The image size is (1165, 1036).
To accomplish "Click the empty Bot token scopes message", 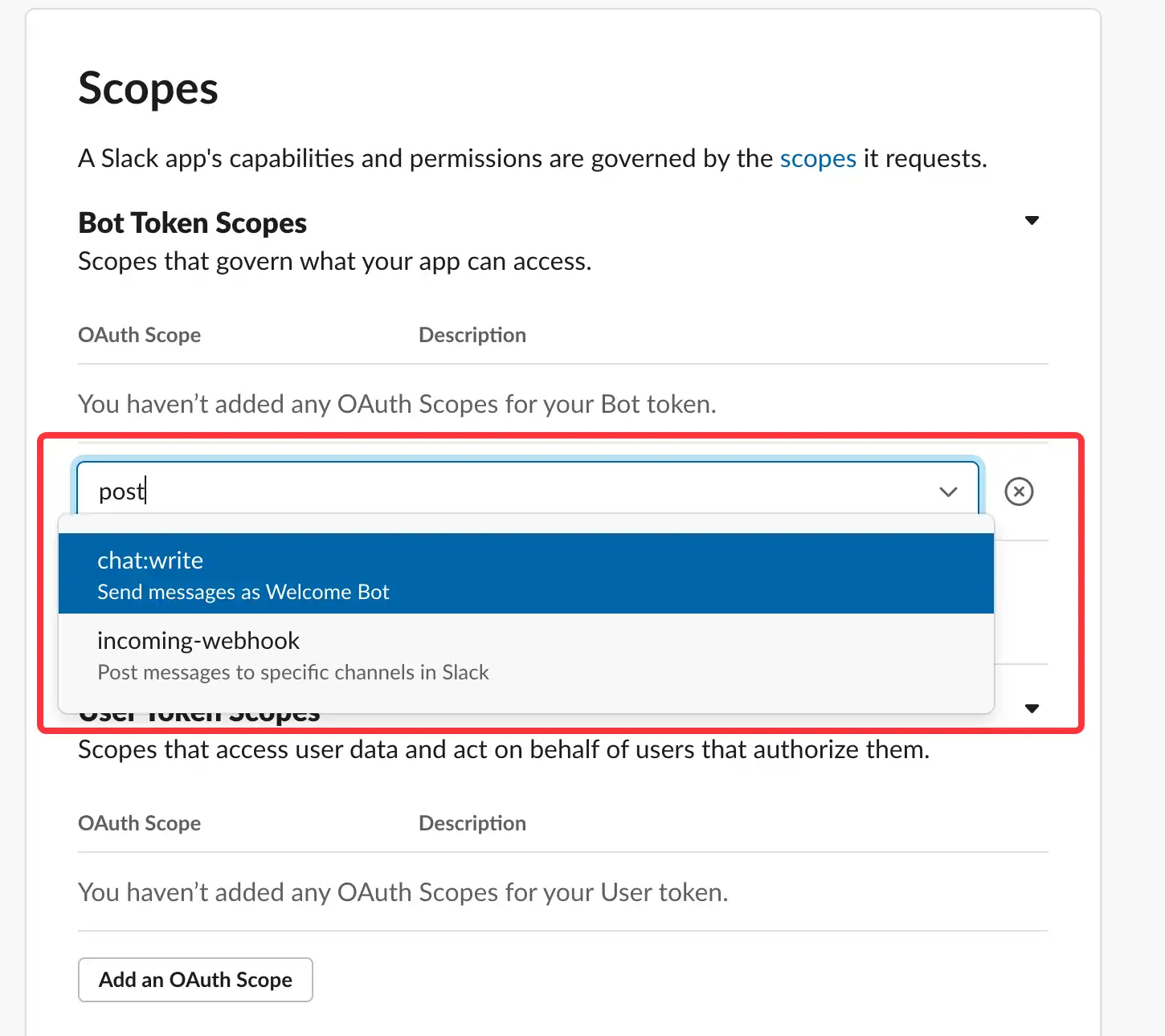I will pyautogui.click(x=397, y=403).
